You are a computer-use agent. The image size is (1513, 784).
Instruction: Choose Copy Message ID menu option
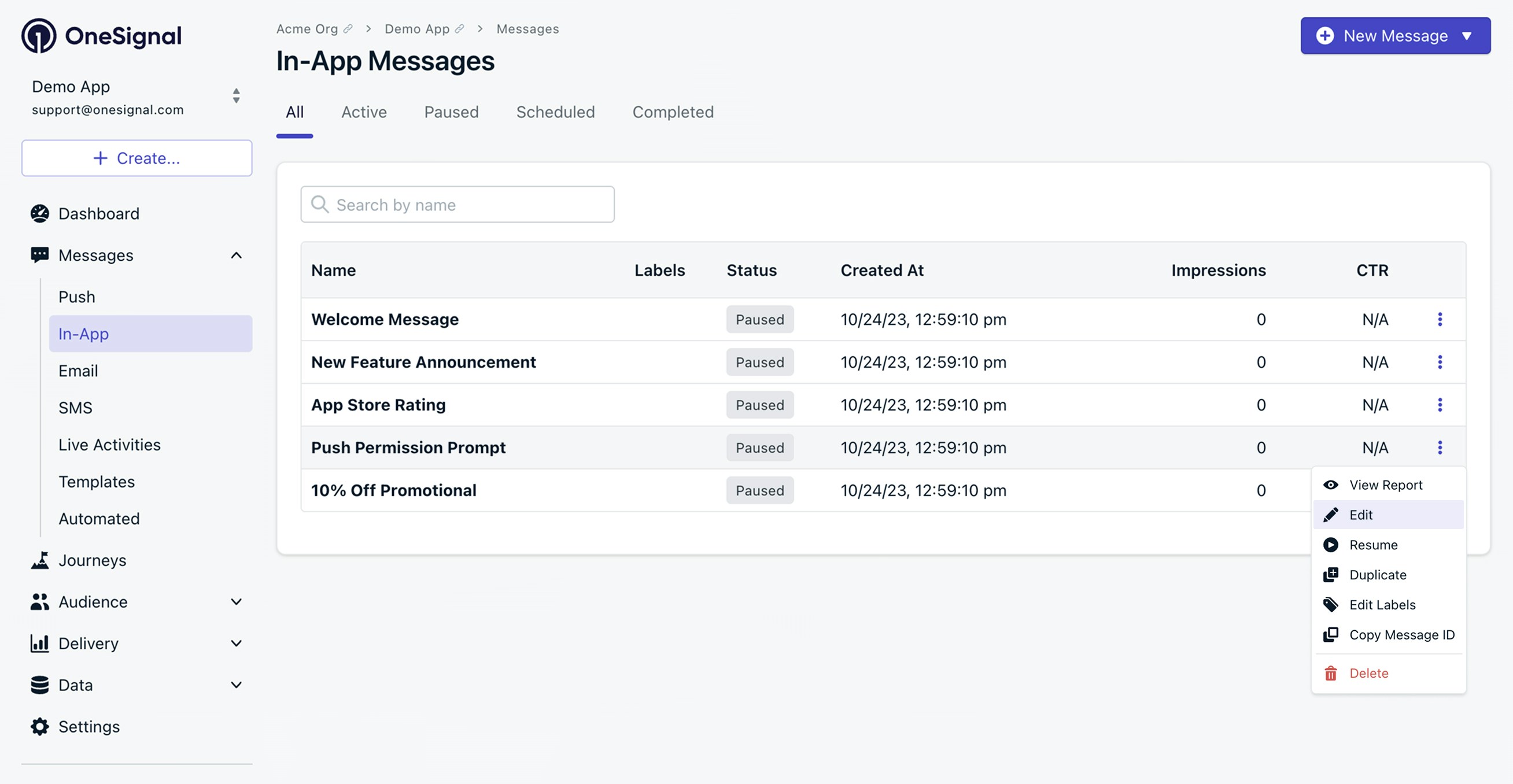coord(1401,635)
